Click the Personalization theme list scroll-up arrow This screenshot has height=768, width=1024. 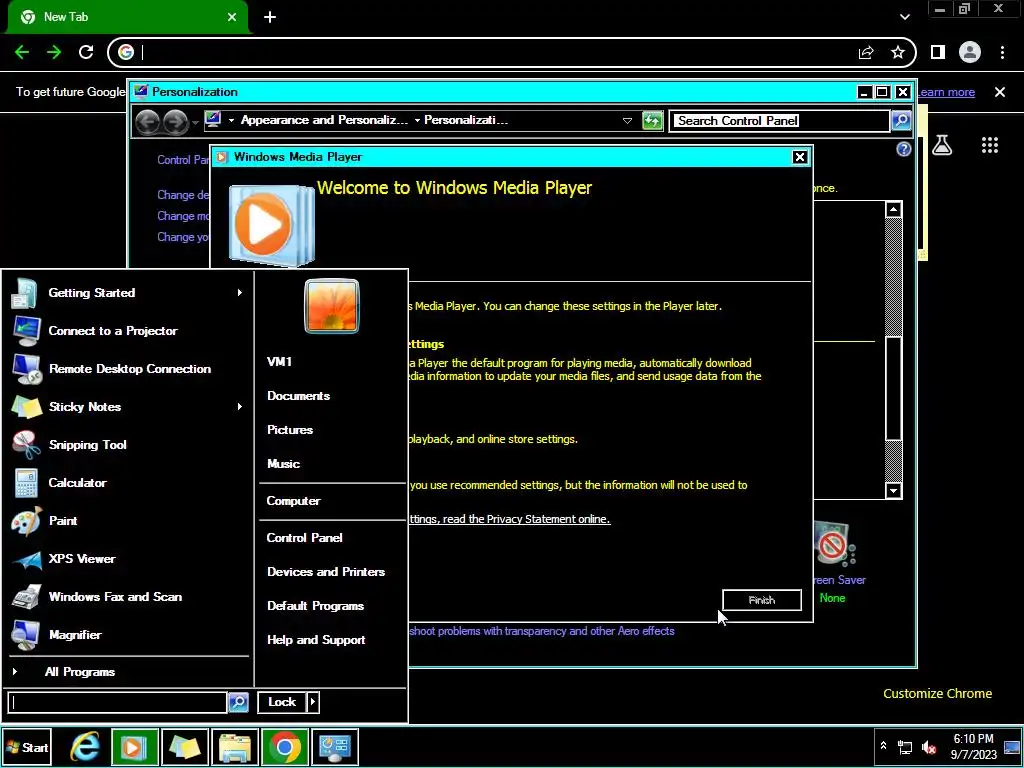click(893, 210)
